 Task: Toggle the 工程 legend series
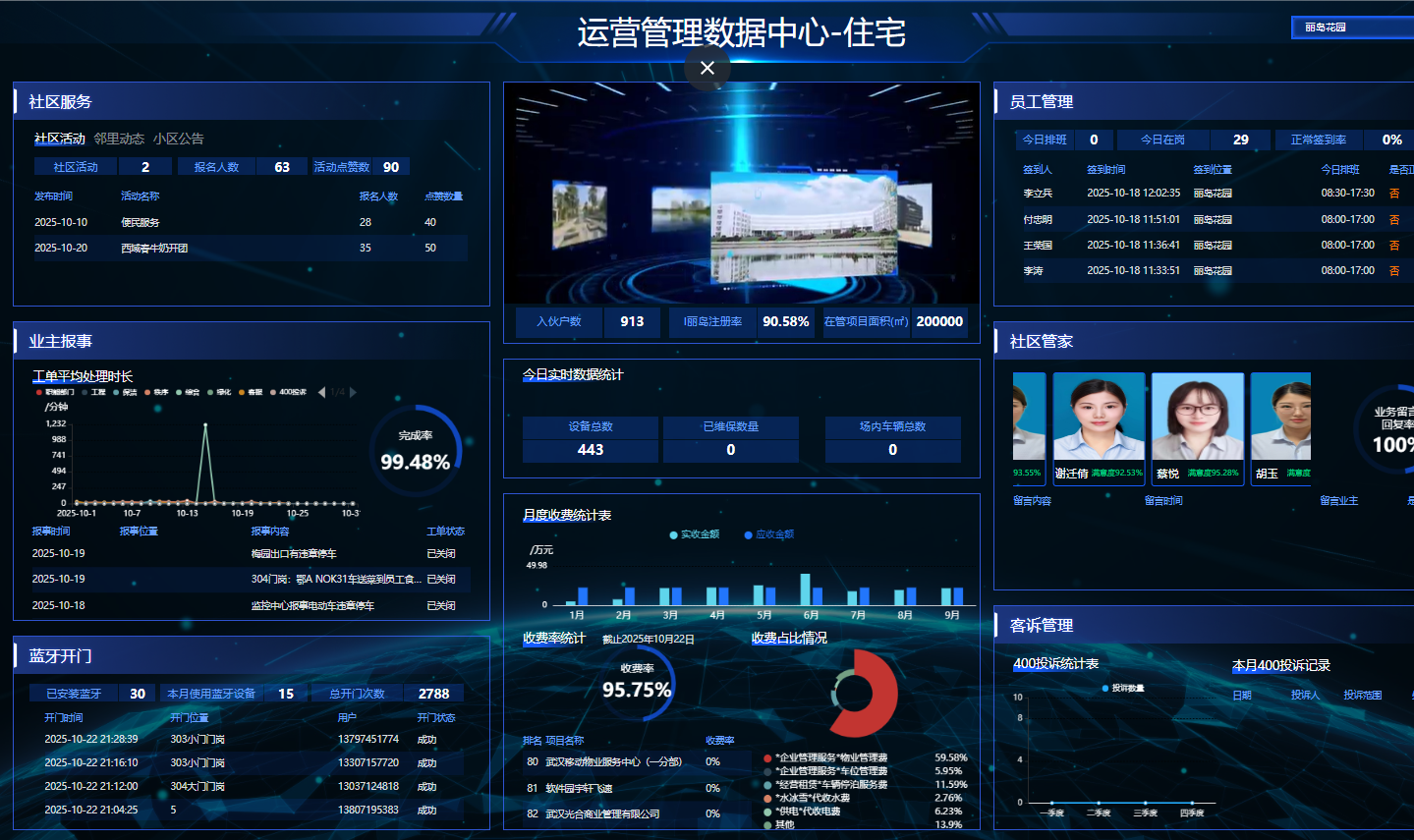click(x=93, y=392)
